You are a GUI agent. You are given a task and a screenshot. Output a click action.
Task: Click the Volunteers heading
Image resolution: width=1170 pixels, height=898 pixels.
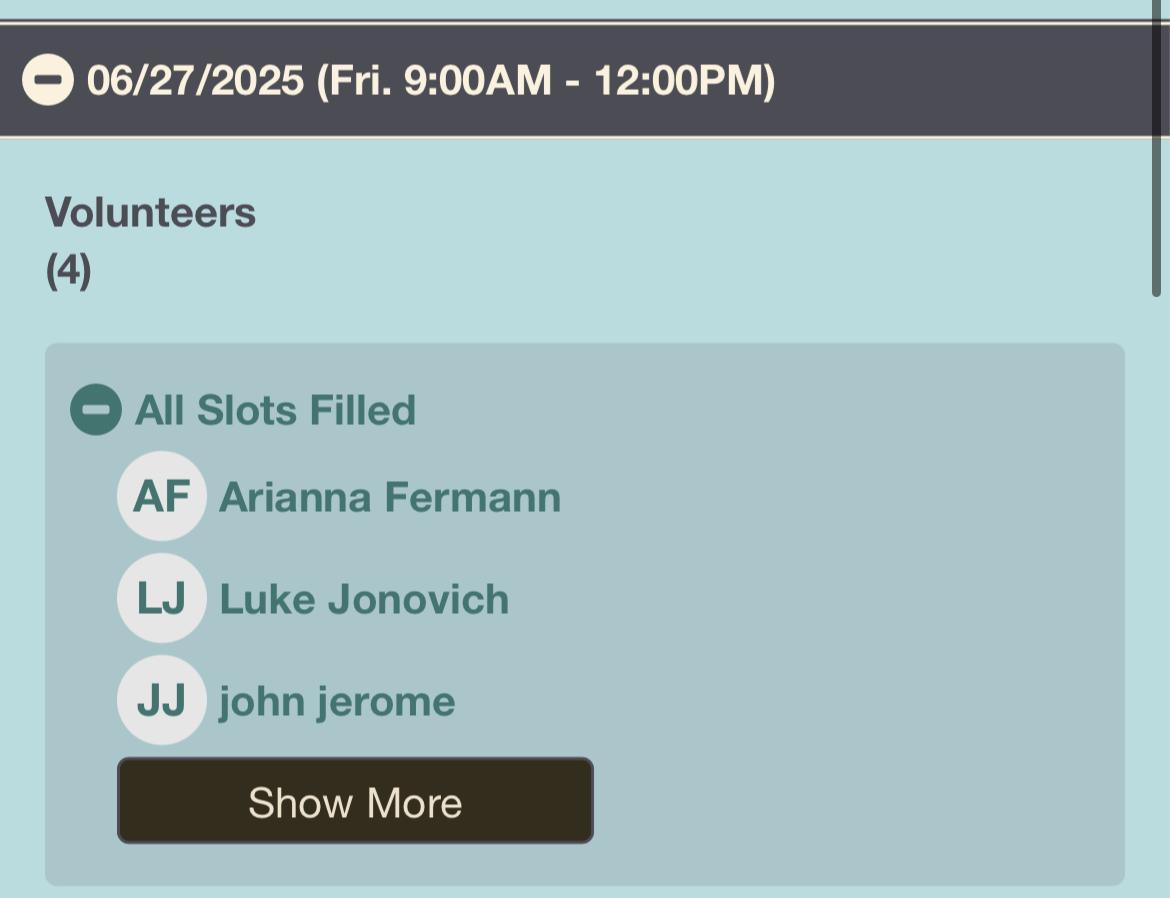150,212
